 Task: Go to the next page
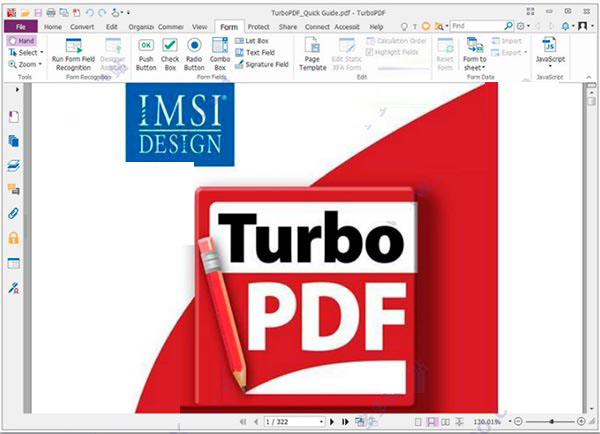332,422
